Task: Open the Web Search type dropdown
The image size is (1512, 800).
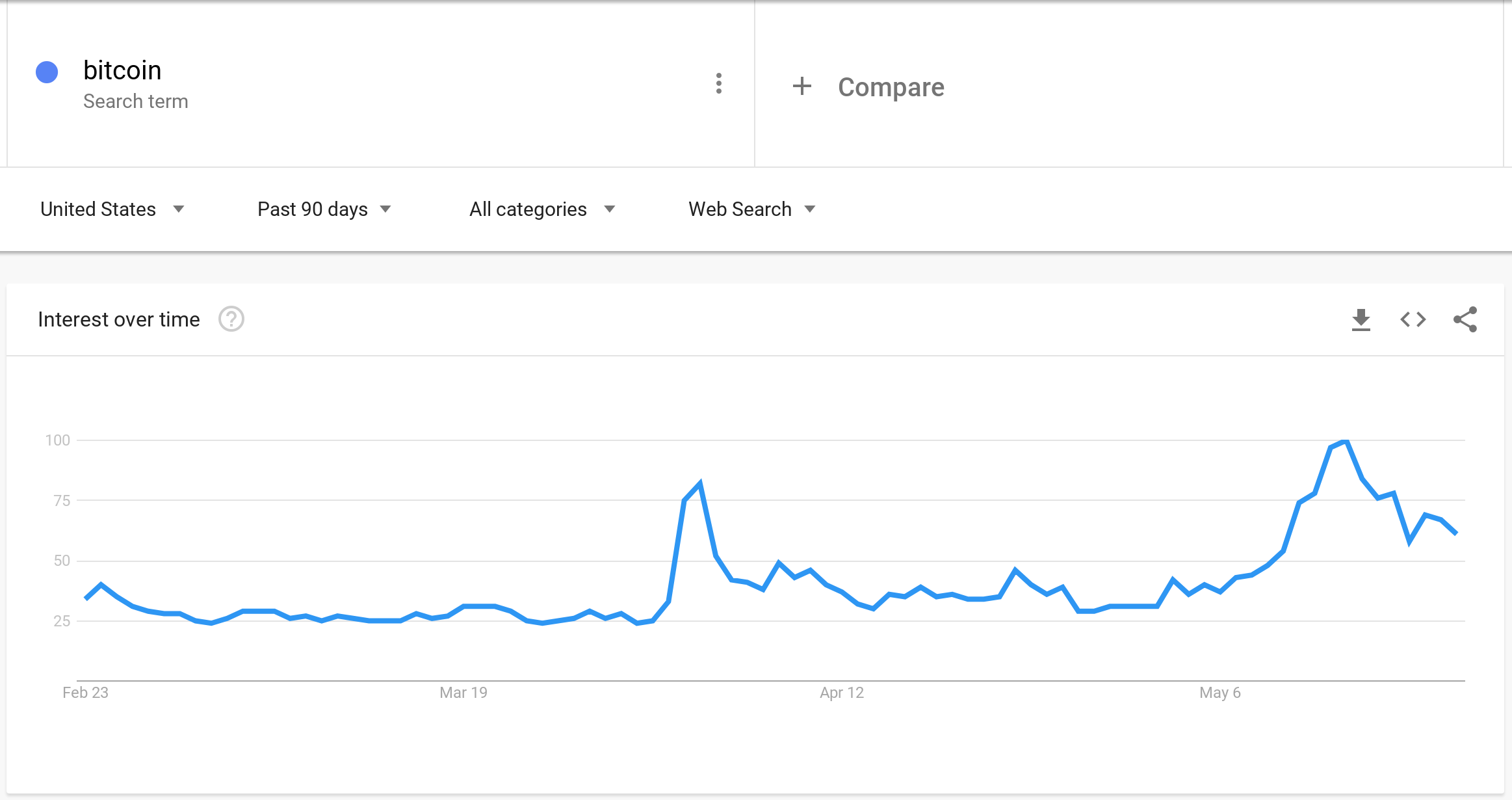Action: click(751, 209)
